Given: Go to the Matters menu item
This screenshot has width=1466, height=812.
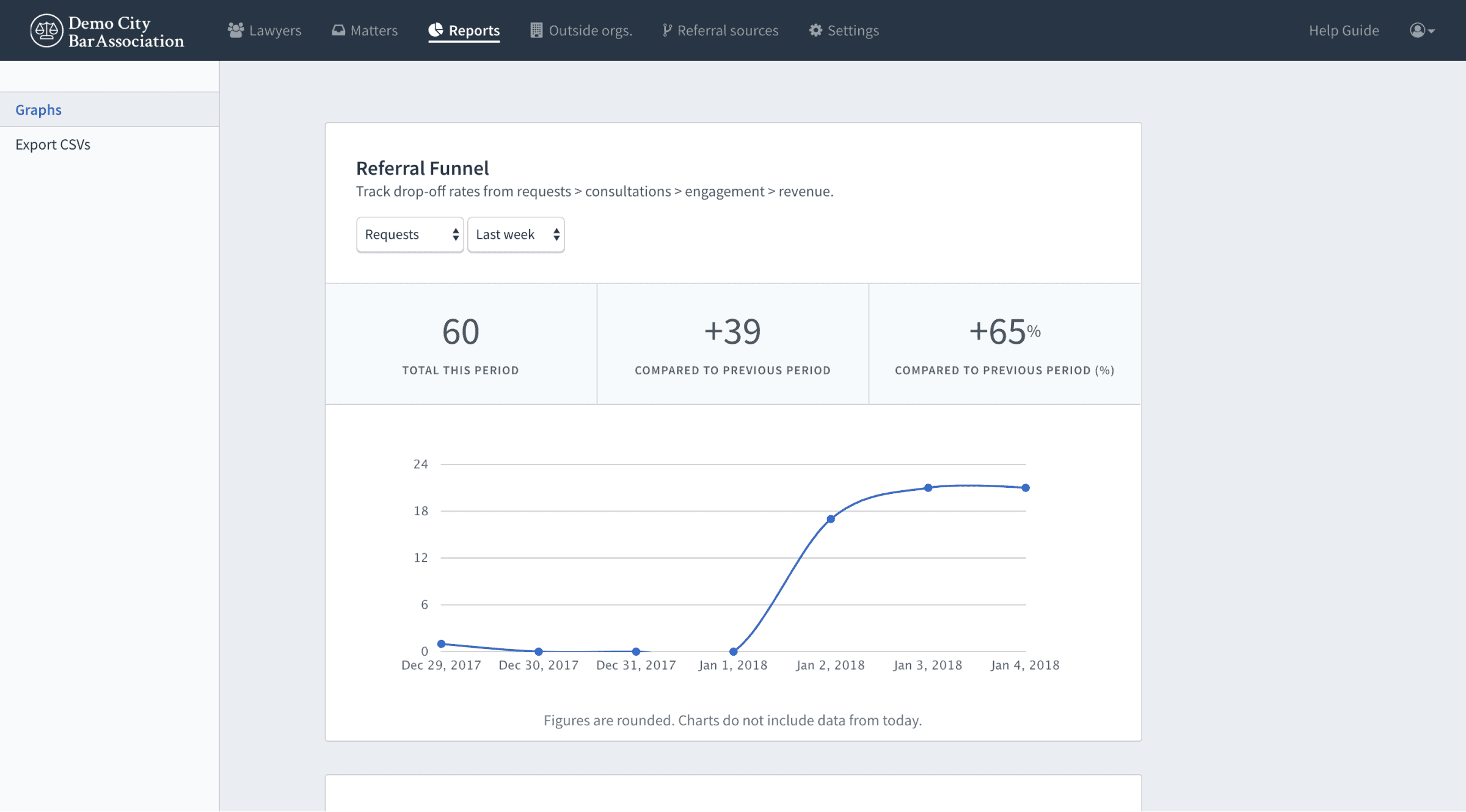Looking at the screenshot, I should pos(373,30).
